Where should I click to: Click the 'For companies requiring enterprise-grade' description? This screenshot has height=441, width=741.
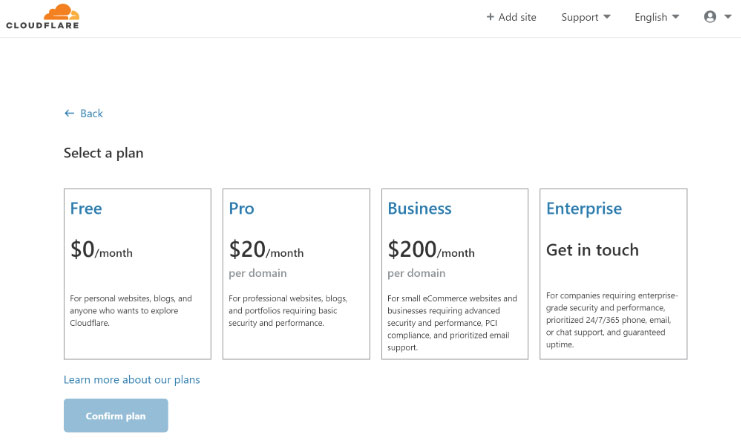tap(612, 320)
